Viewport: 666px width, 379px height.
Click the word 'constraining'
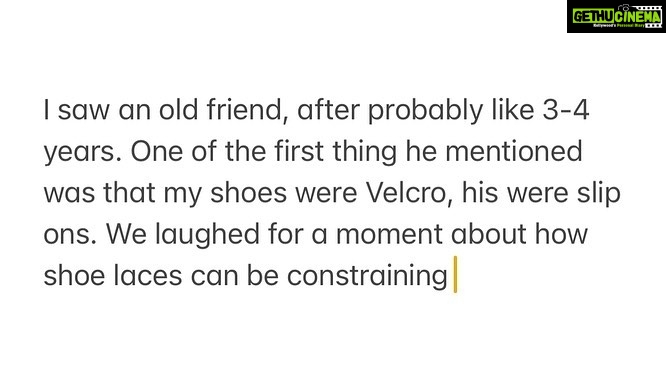tap(367, 277)
